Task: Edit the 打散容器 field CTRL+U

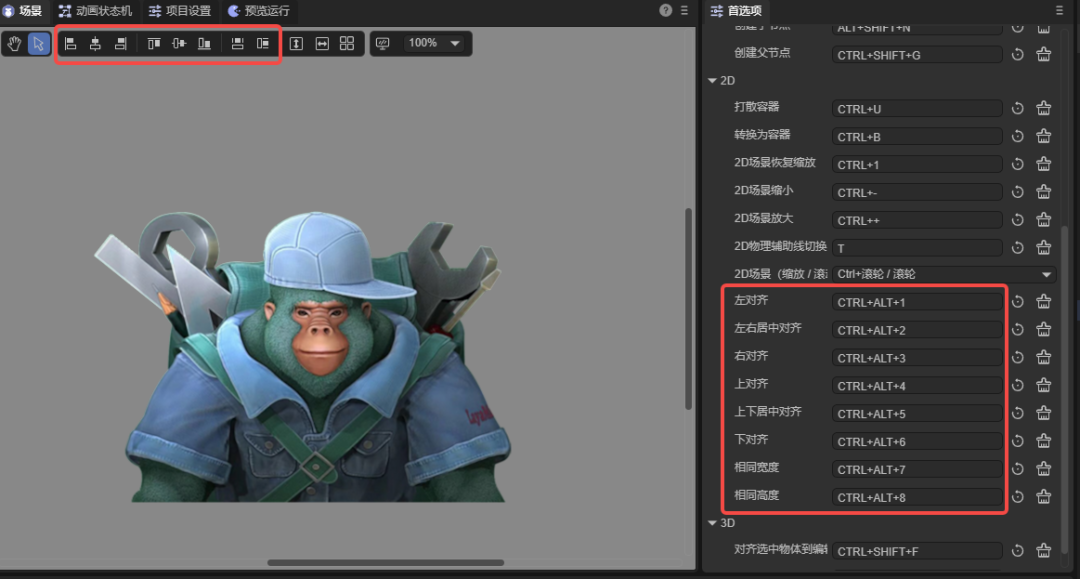Action: [x=917, y=109]
